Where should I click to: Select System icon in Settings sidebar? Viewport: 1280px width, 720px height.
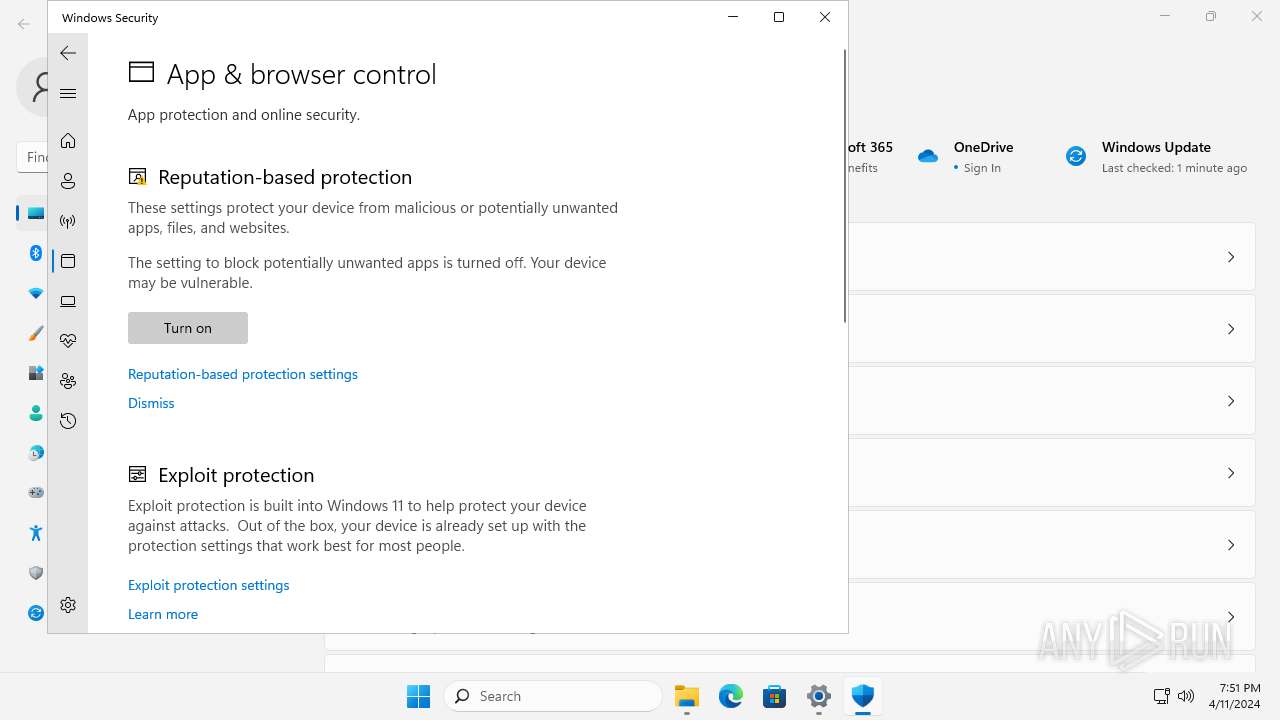pos(36,213)
